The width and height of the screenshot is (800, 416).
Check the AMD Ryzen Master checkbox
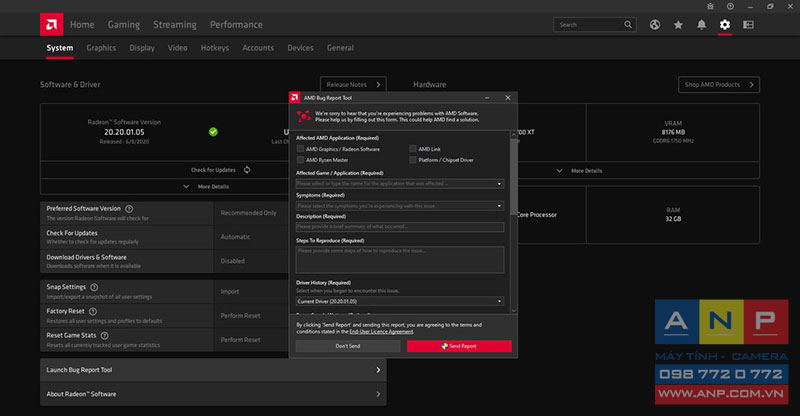[300, 160]
